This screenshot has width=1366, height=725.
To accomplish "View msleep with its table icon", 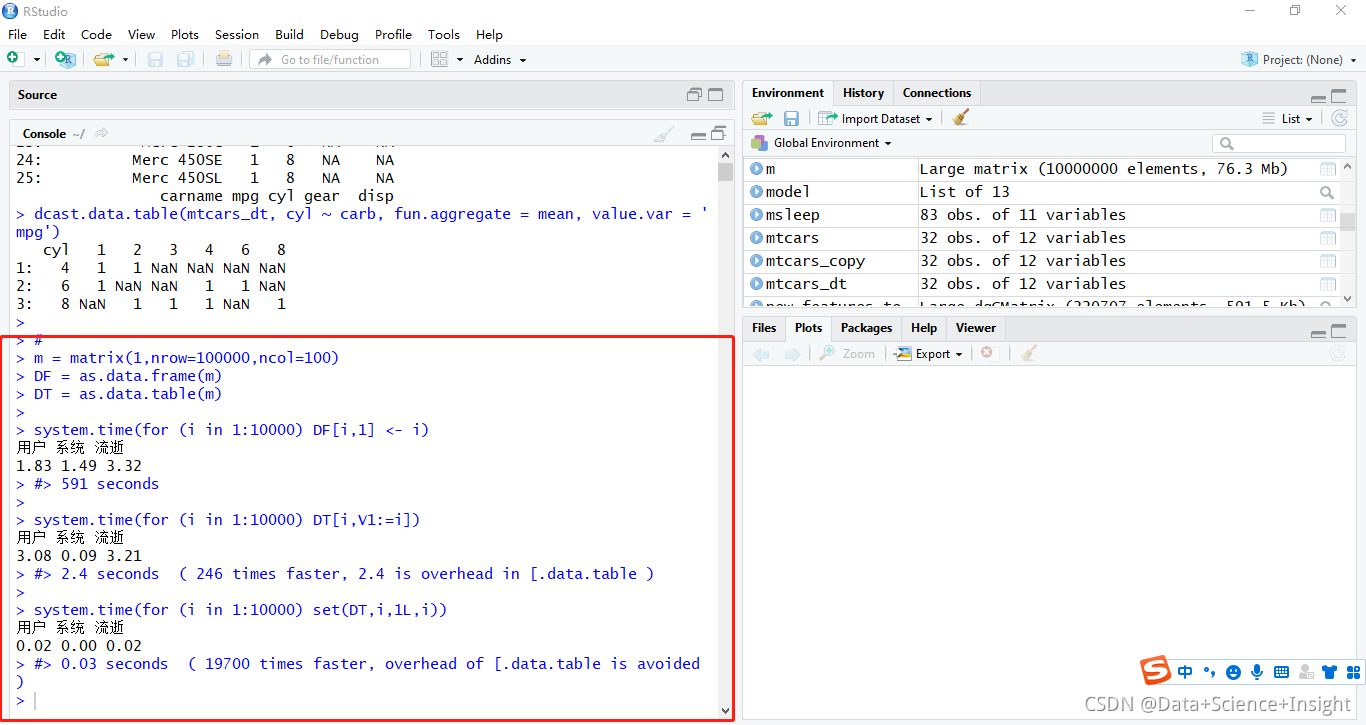I will click(1328, 215).
